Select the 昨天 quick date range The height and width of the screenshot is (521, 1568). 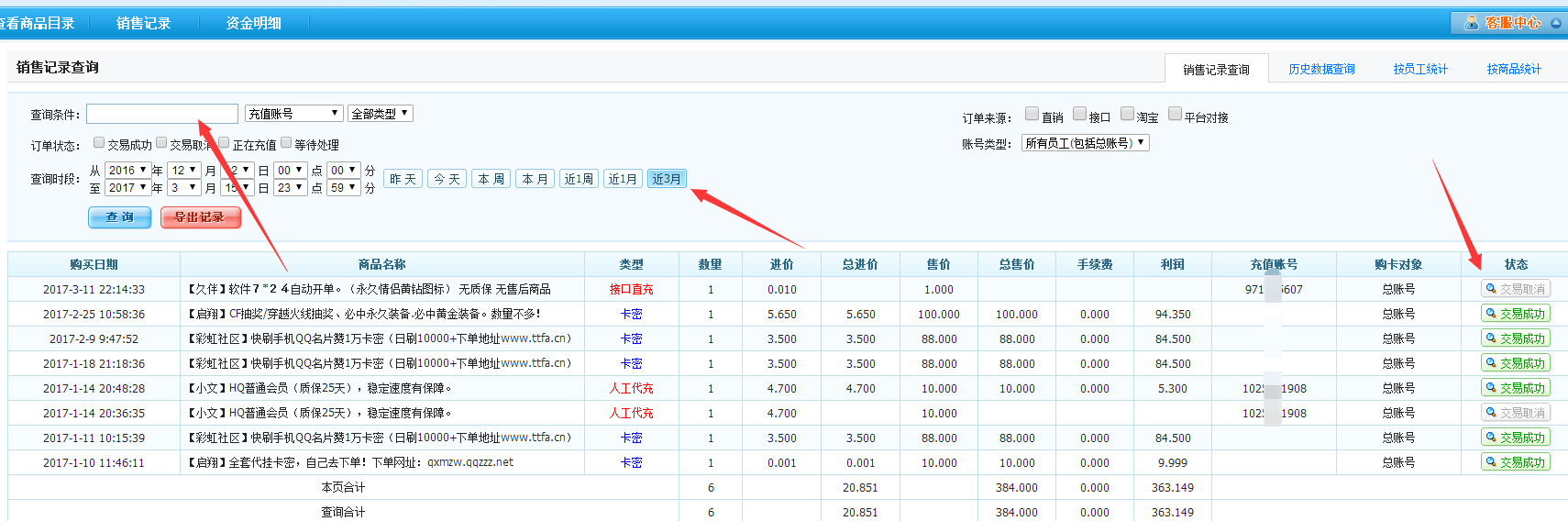403,179
